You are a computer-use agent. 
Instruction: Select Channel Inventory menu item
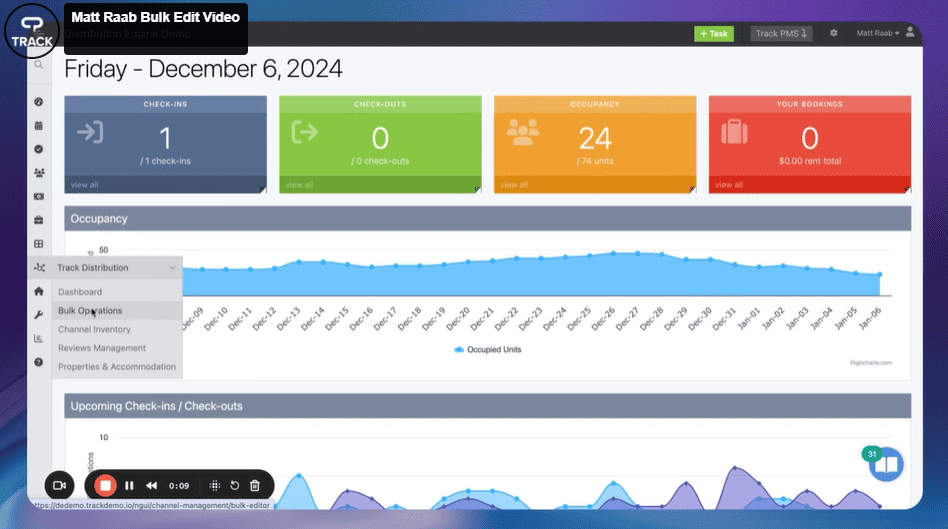[x=94, y=329]
